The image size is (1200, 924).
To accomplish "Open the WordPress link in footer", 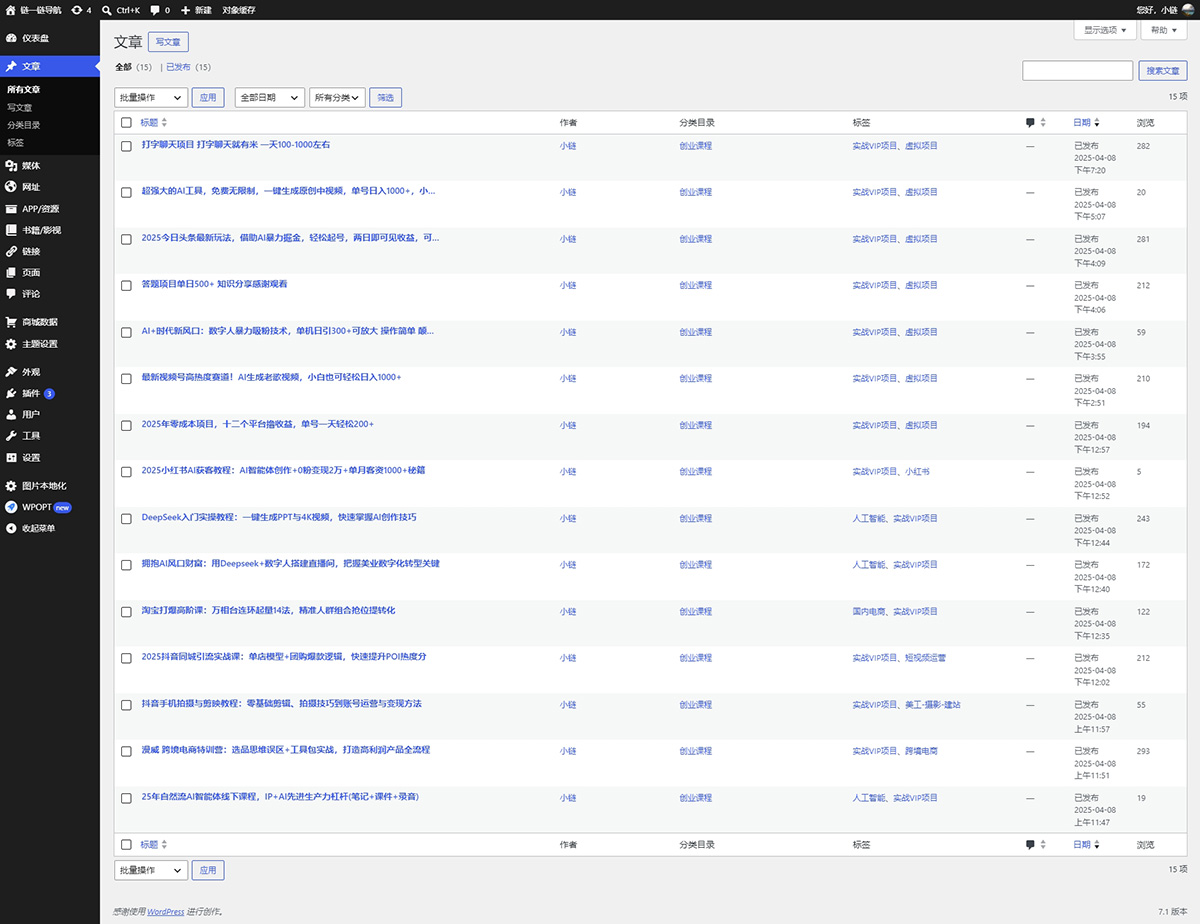I will click(x=165, y=912).
